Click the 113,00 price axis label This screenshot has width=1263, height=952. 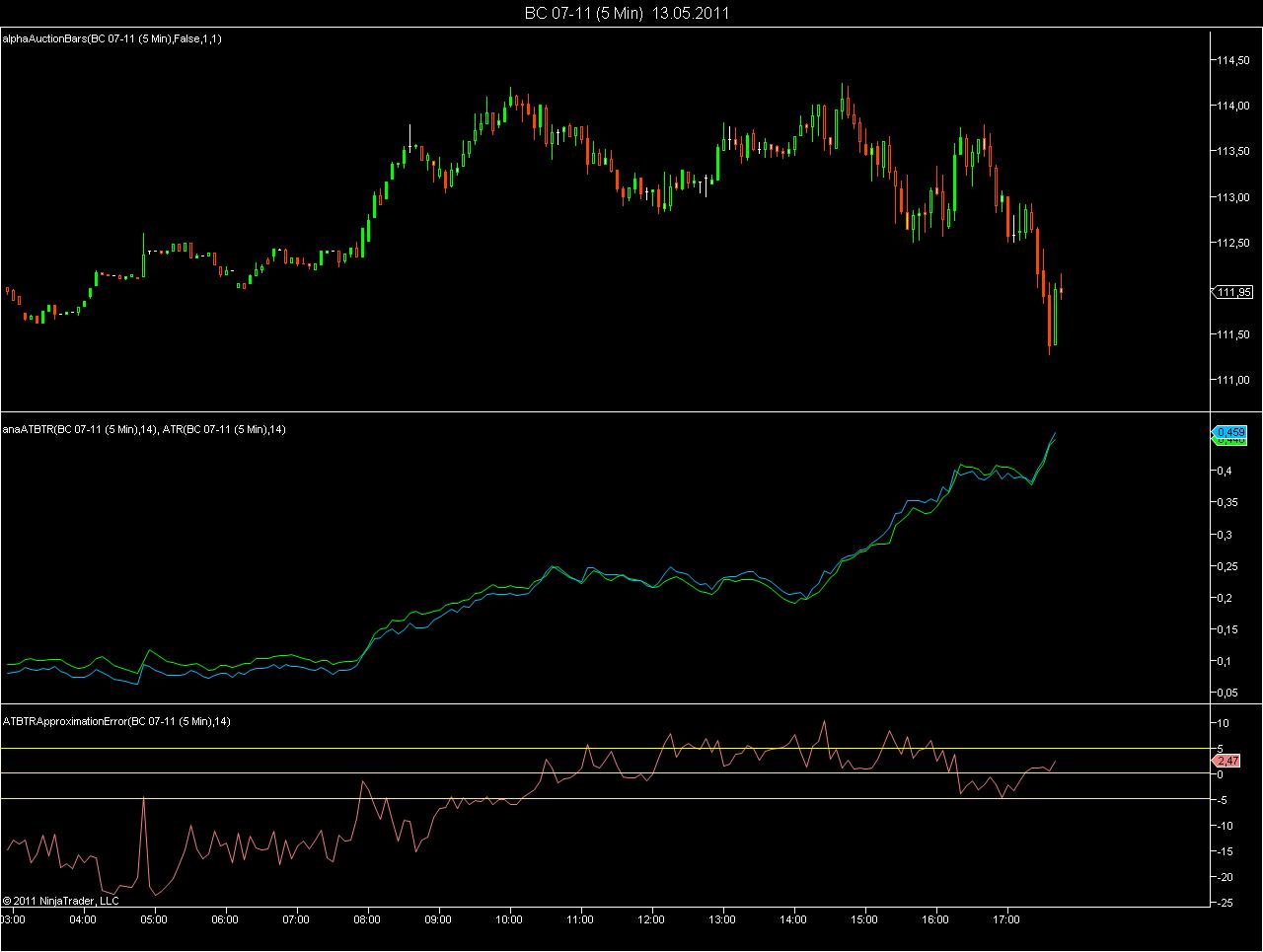pos(1234,197)
